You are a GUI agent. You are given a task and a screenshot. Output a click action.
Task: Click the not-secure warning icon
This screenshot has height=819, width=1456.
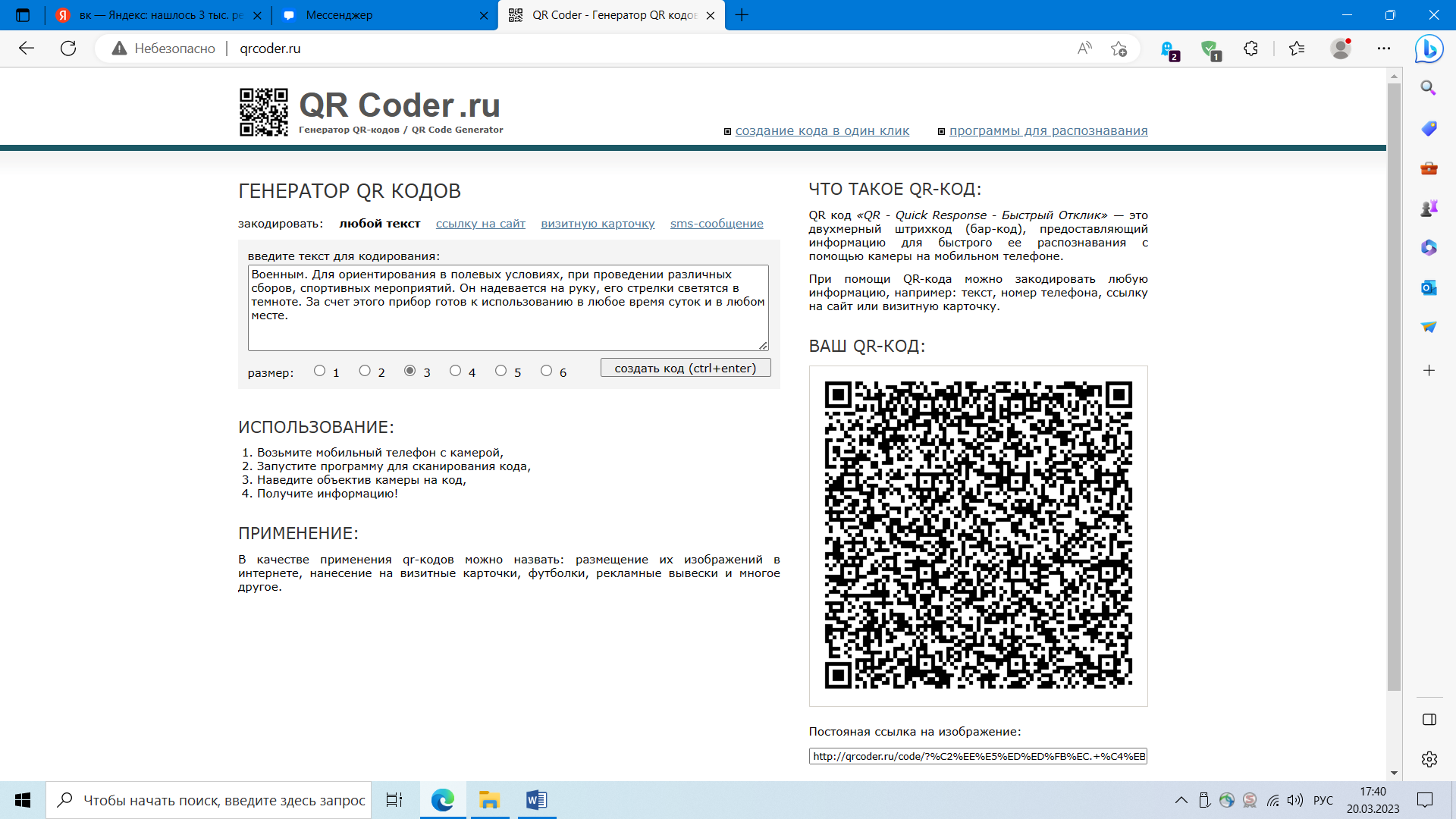point(119,49)
